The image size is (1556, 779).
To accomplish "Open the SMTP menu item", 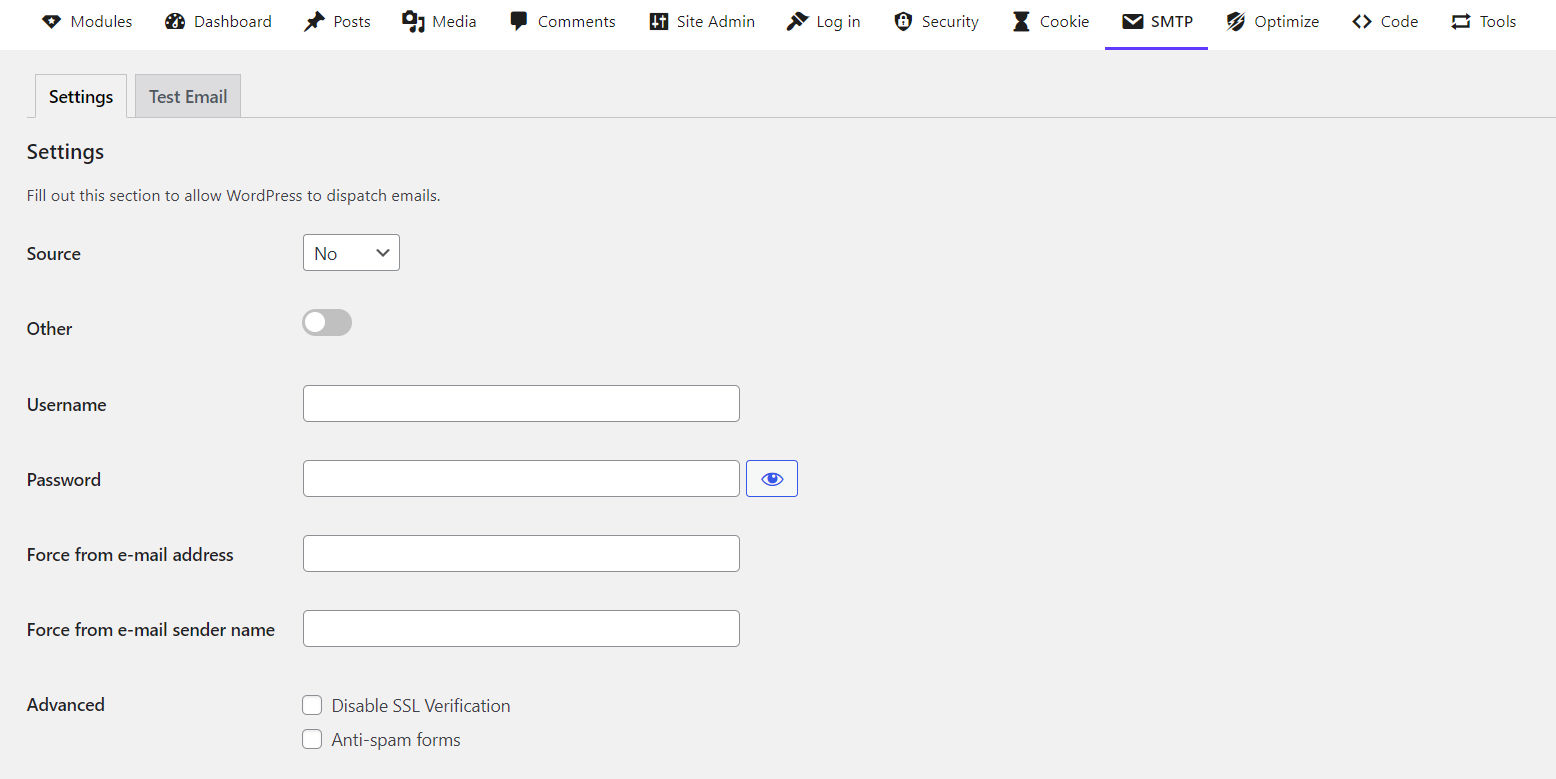I will (x=1156, y=20).
